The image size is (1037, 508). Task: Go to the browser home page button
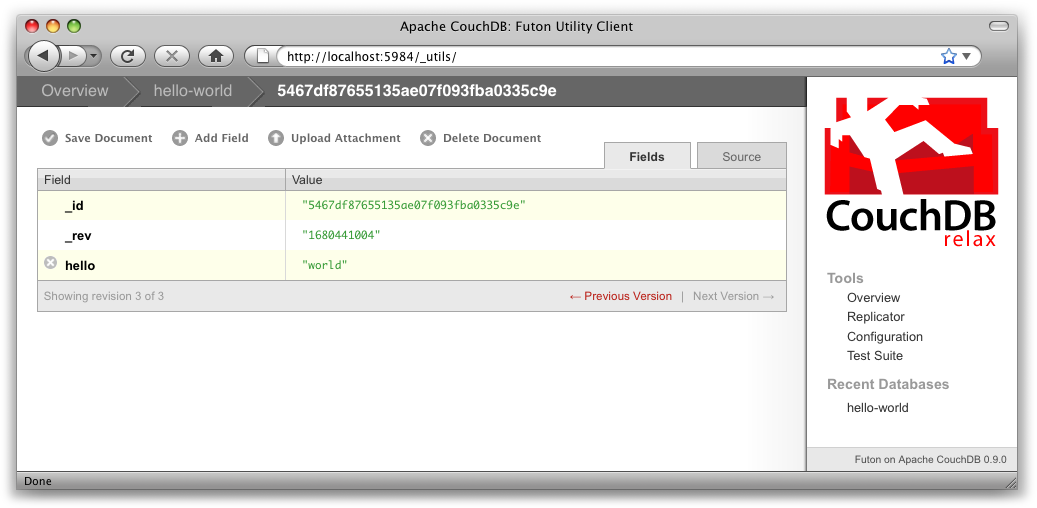(215, 56)
